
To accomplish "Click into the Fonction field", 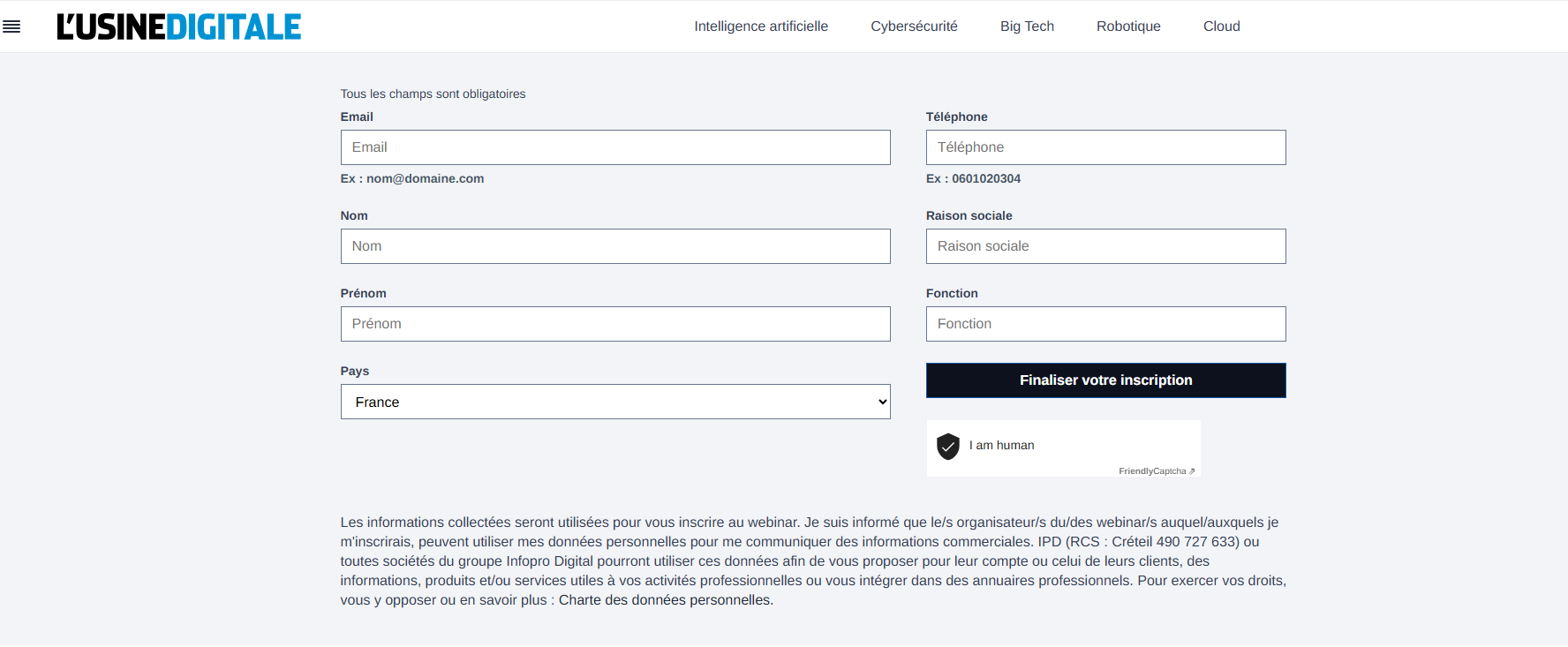I will pyautogui.click(x=1105, y=324).
